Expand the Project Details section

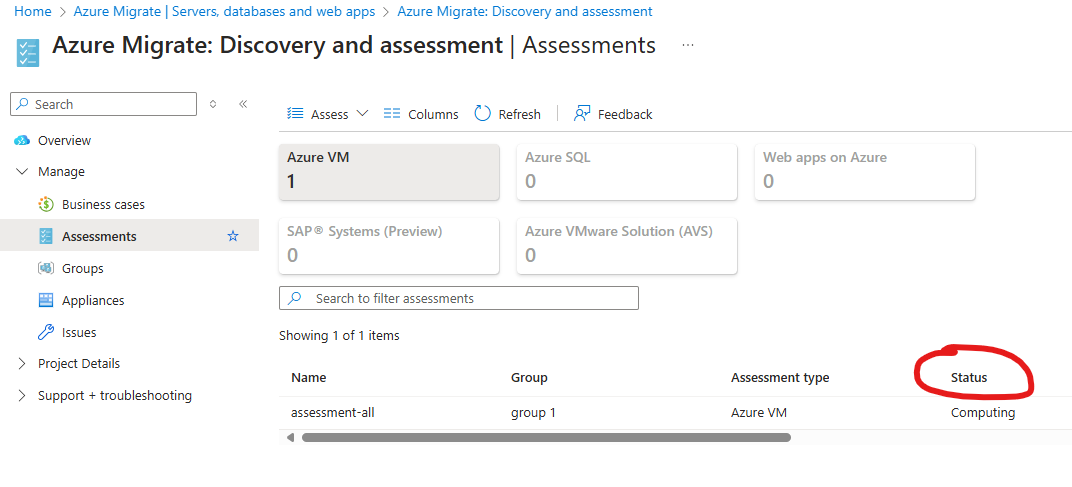tap(22, 364)
